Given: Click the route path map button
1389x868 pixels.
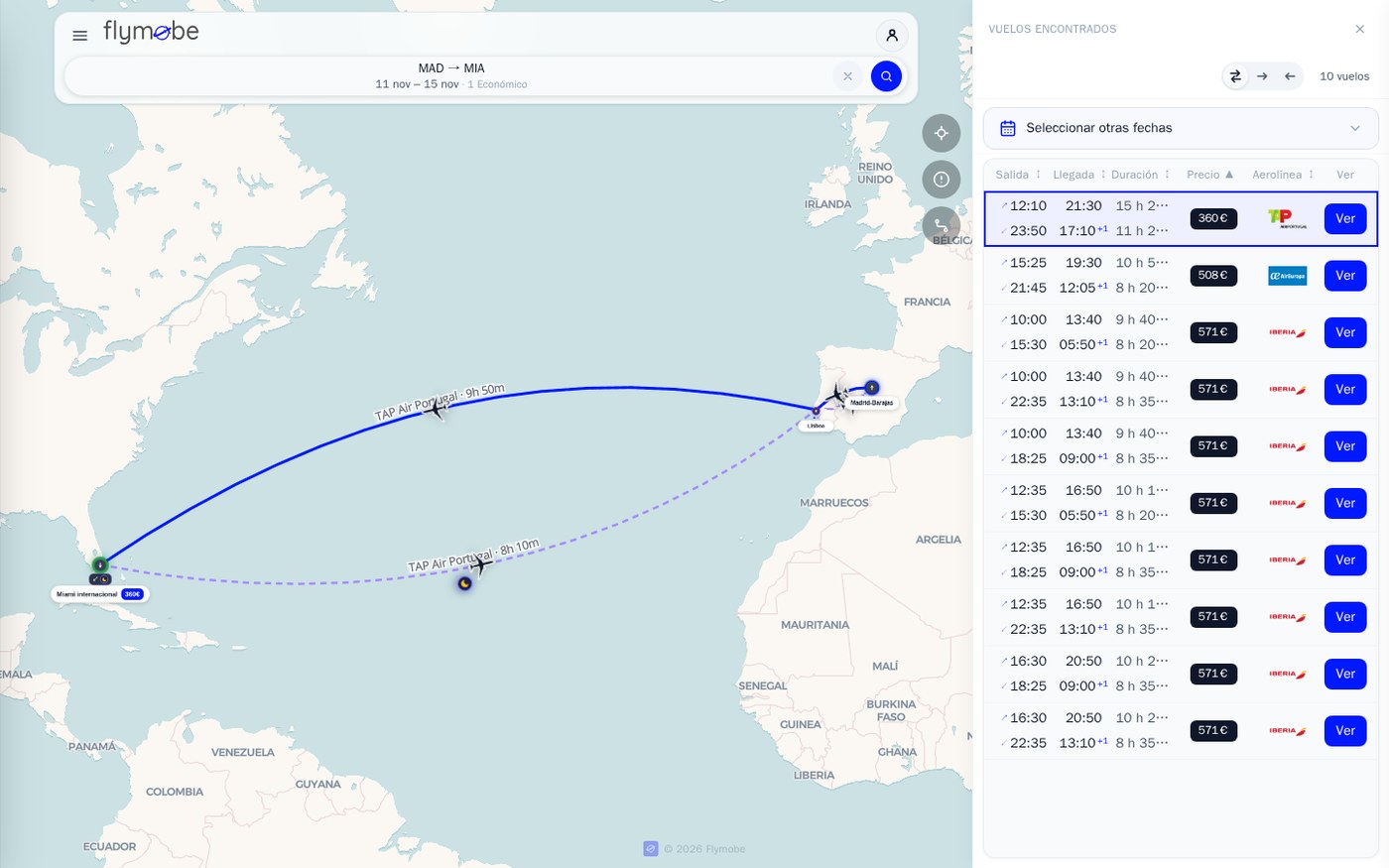Looking at the screenshot, I should [x=941, y=226].
